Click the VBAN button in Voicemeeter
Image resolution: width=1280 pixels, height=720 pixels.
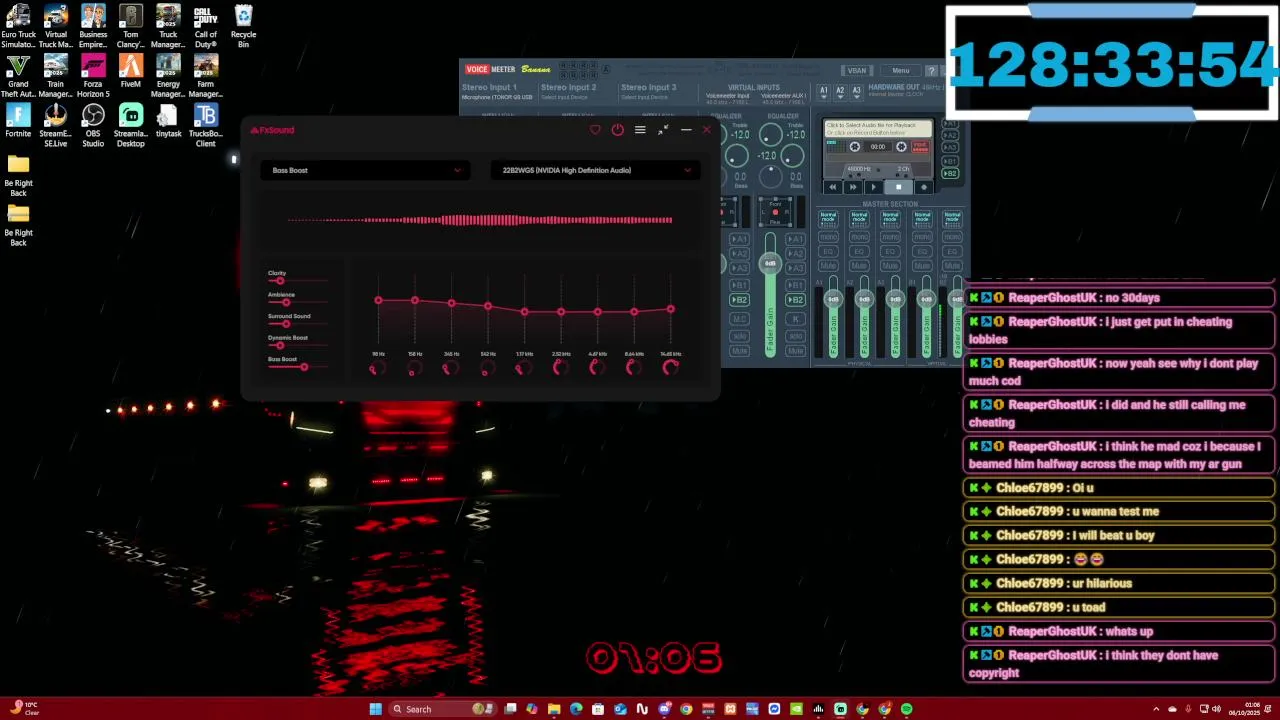tap(858, 71)
